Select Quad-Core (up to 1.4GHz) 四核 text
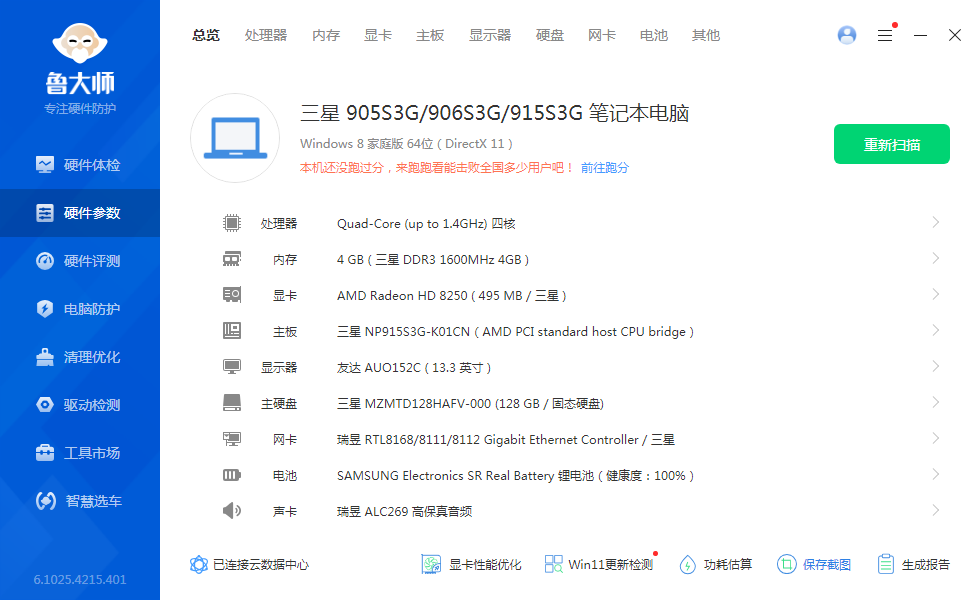Image resolution: width=980 pixels, height=600 pixels. click(426, 224)
